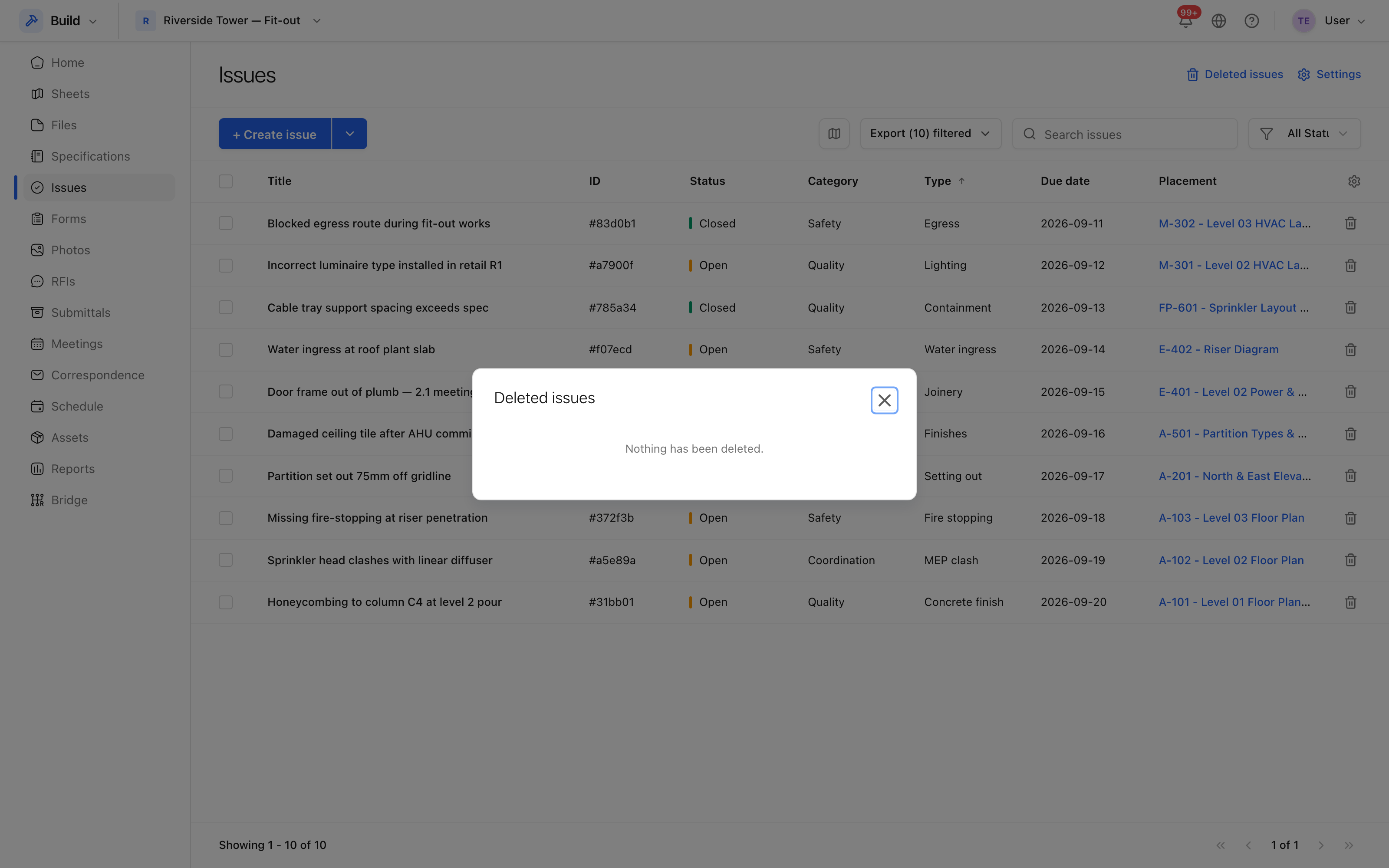Delete the Incorrect luminaire type issue
This screenshot has height=868, width=1389.
1350,265
